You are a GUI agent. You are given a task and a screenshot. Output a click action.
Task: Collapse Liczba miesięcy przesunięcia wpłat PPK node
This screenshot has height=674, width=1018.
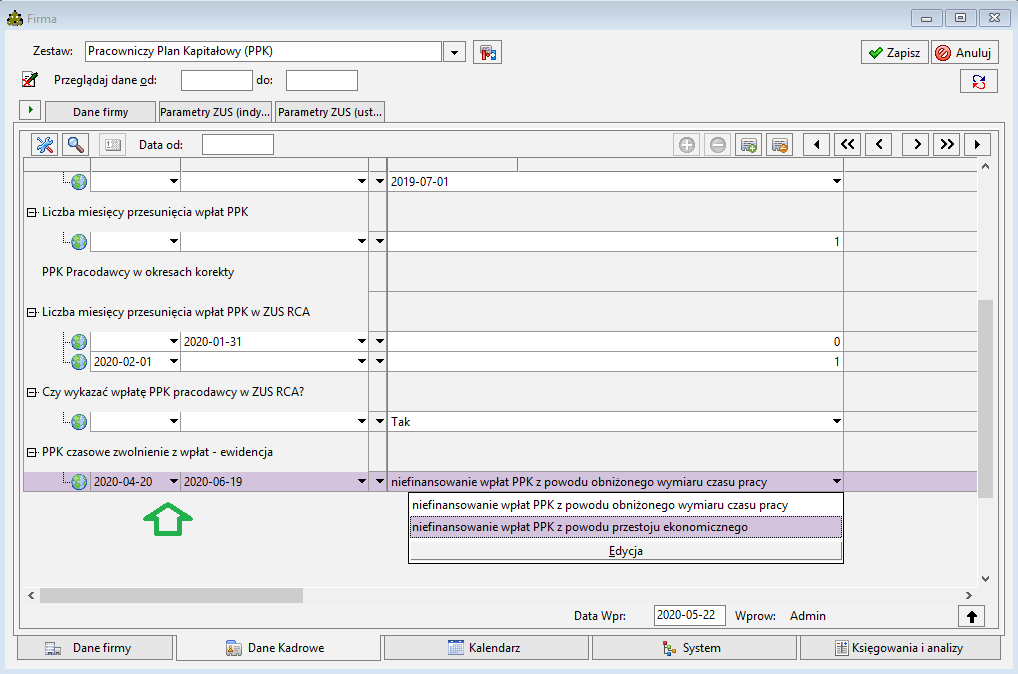click(31, 212)
